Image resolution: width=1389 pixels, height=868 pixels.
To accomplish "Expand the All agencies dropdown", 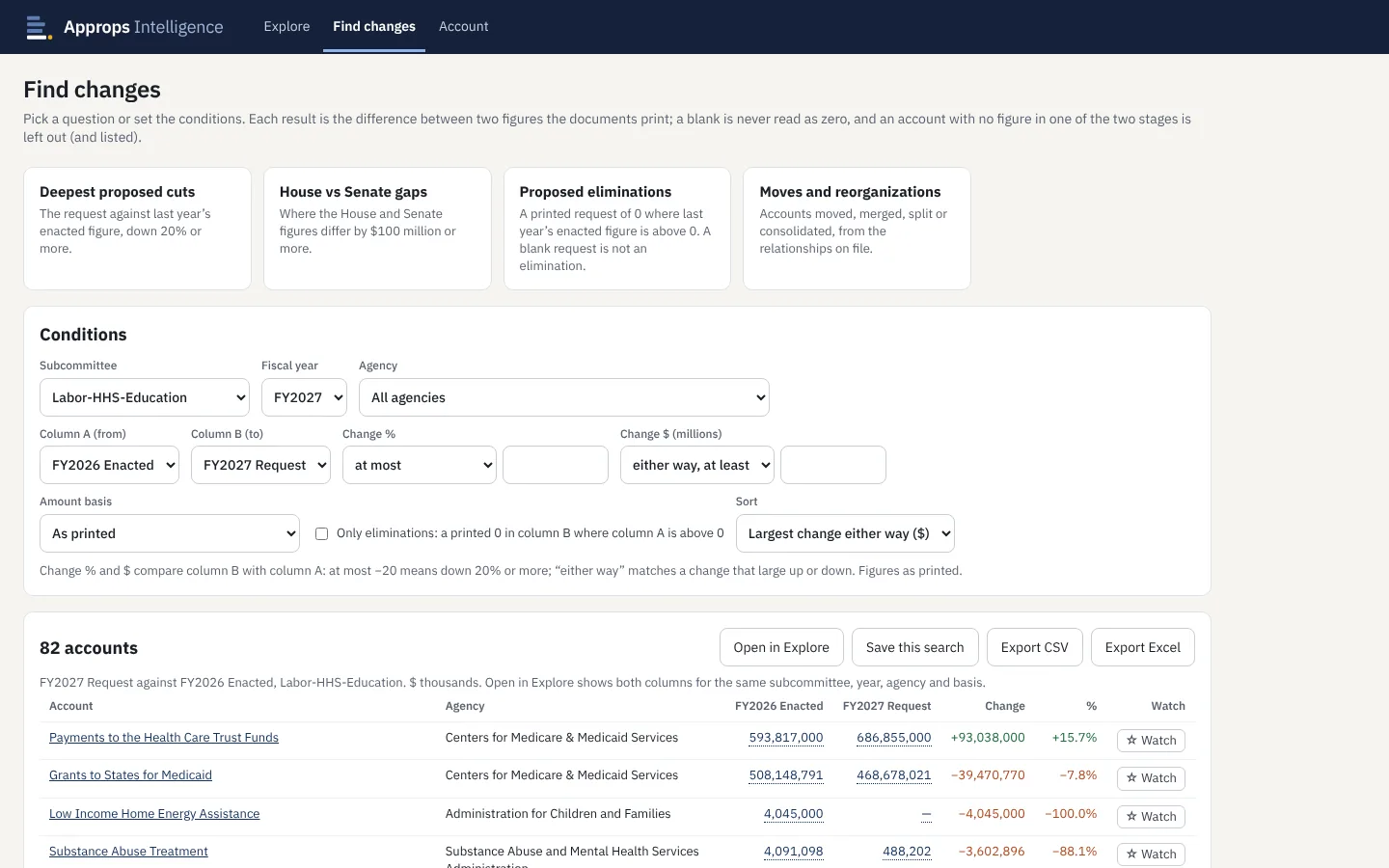I will click(x=564, y=397).
